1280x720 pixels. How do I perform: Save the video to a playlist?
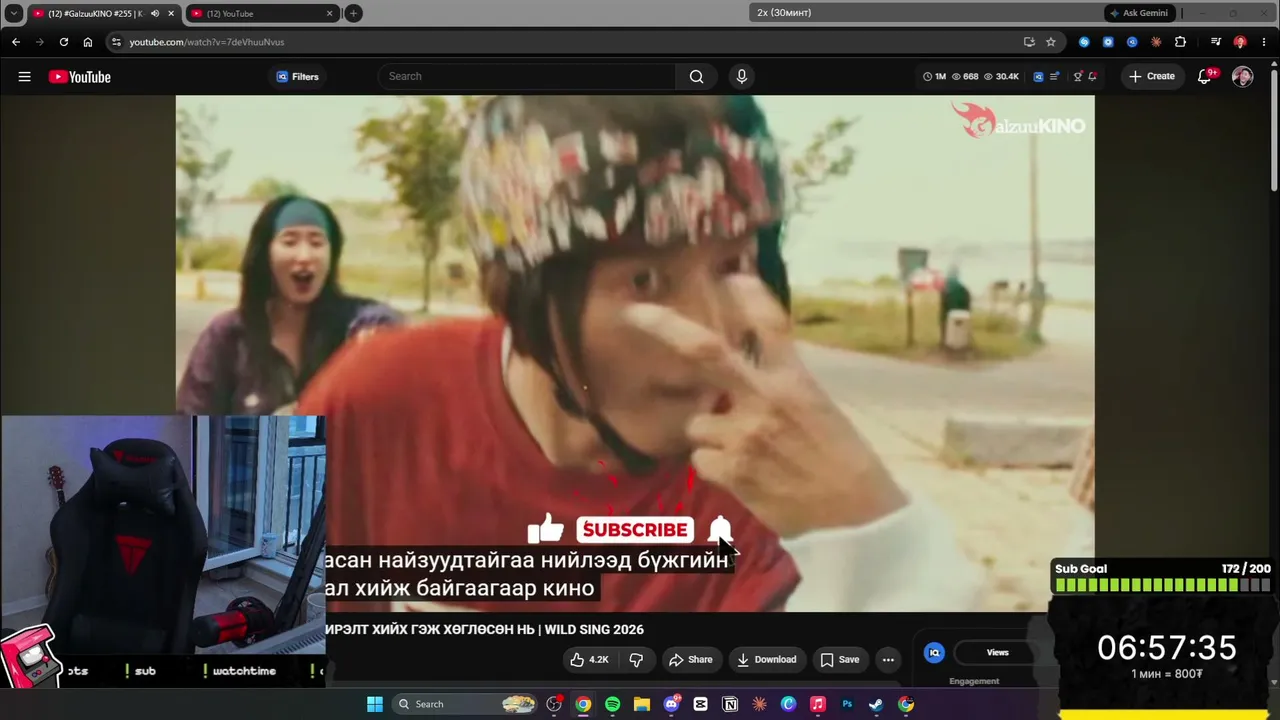tap(840, 660)
